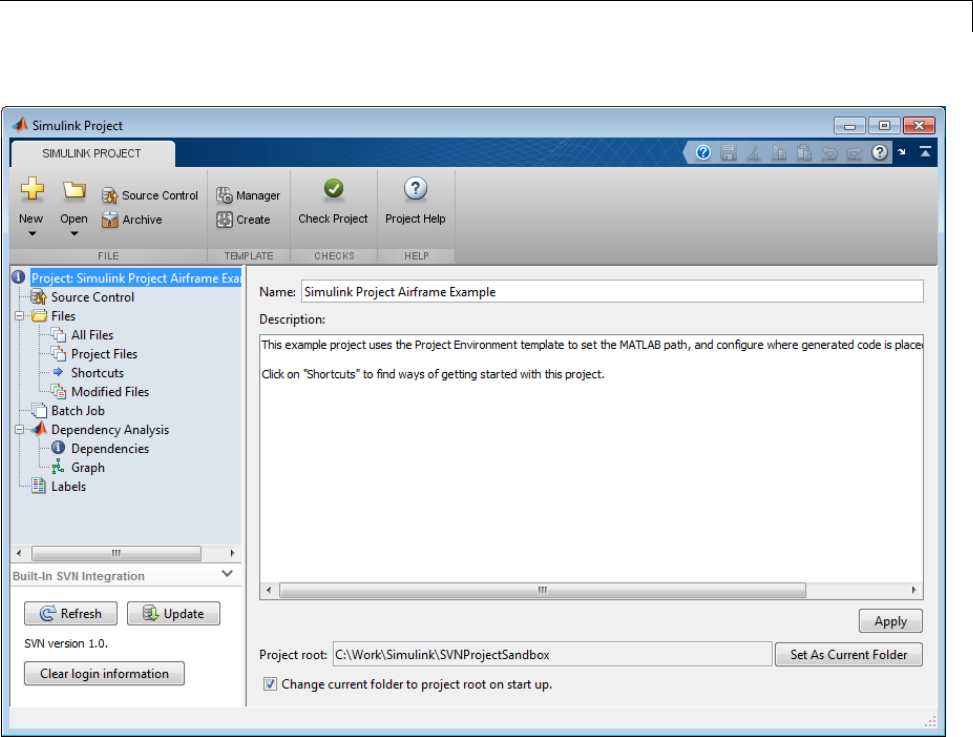Click the Apply button
This screenshot has width=973, height=737.
[890, 621]
